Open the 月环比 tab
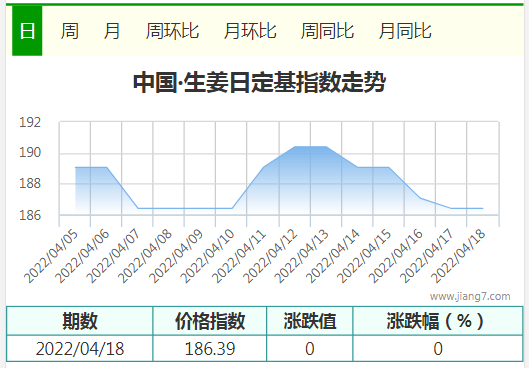This screenshot has width=529, height=368. click(250, 31)
